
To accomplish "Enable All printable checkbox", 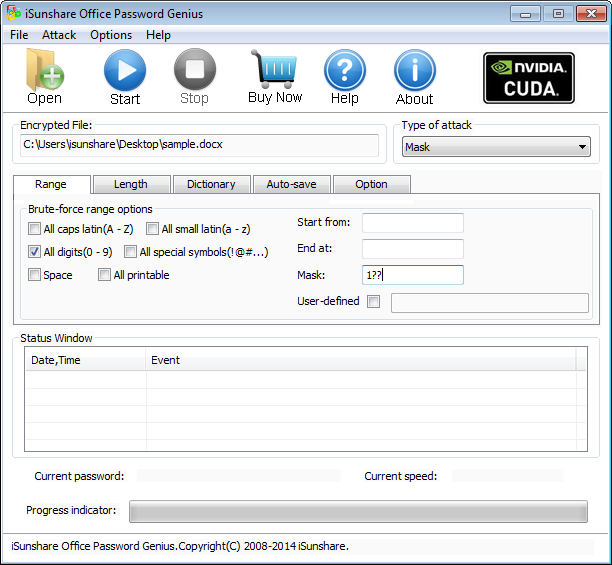I will [x=104, y=275].
